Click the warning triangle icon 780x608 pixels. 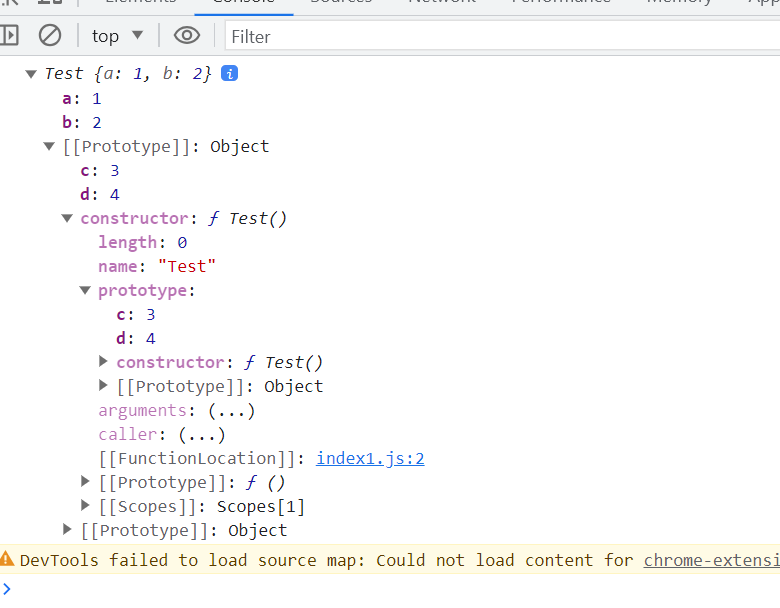point(7,559)
